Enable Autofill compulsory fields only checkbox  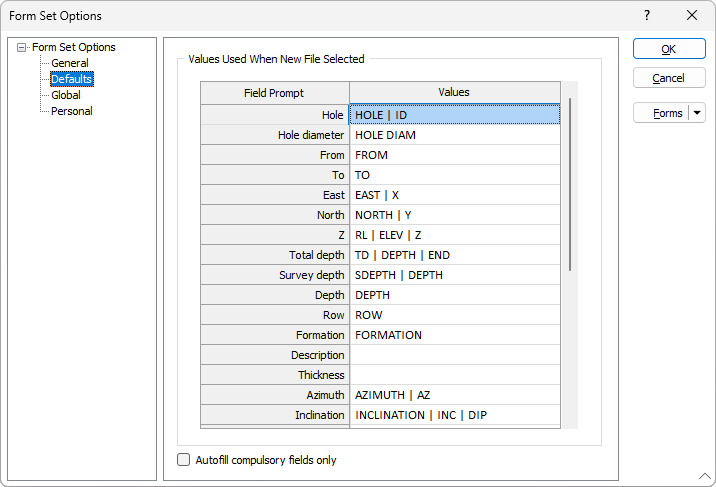pos(184,460)
